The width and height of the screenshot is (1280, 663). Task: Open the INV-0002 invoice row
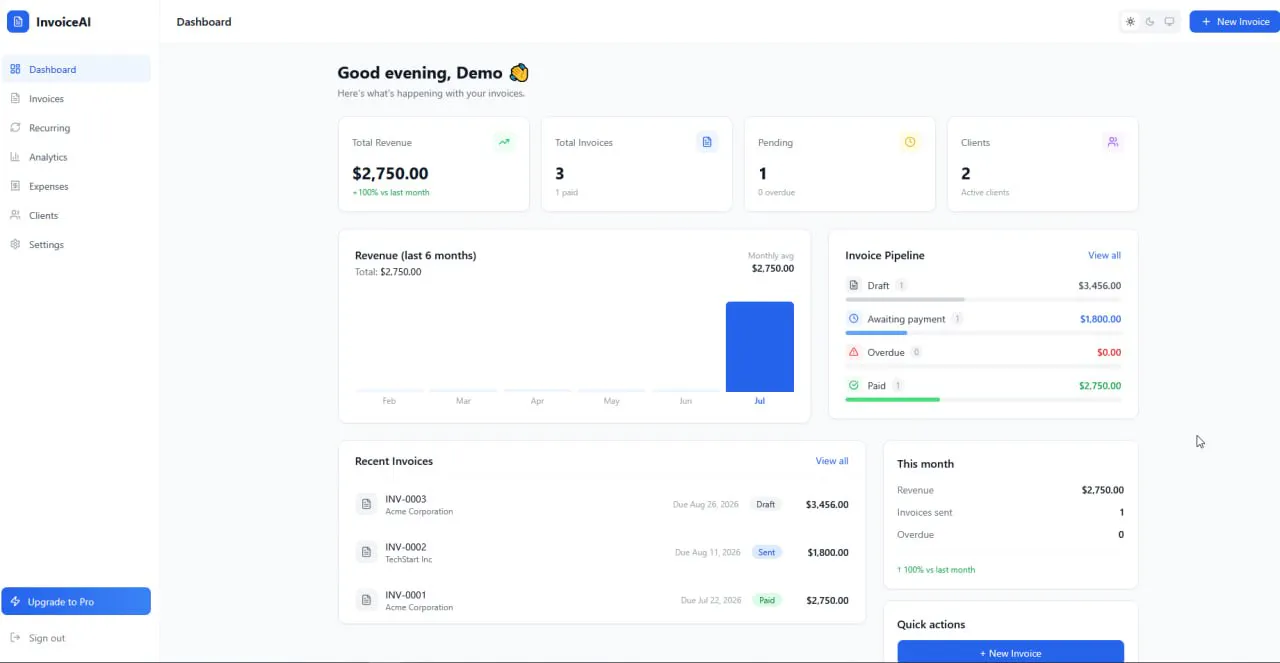pos(602,552)
